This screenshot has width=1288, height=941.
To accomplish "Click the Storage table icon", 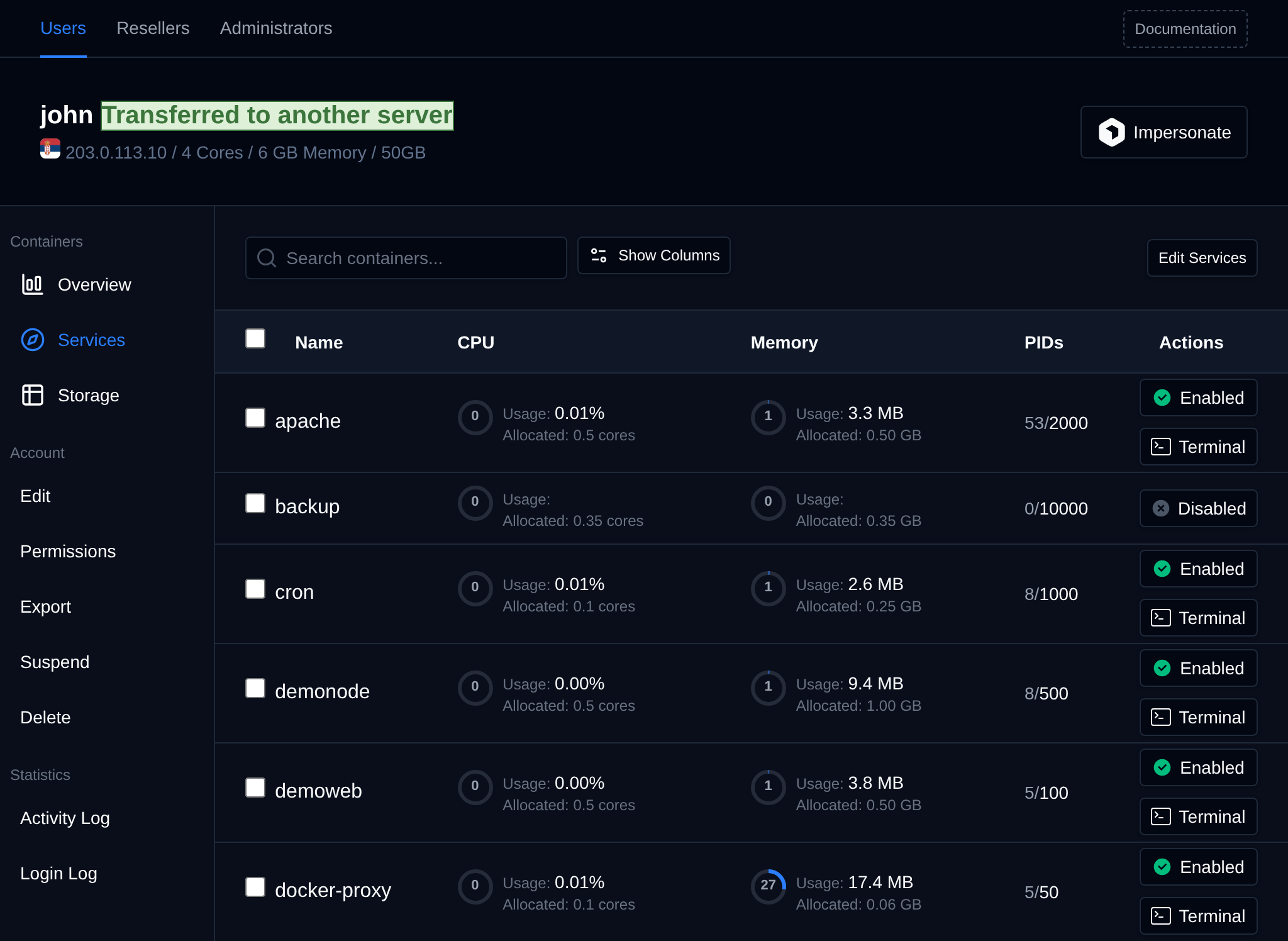I will 32,395.
